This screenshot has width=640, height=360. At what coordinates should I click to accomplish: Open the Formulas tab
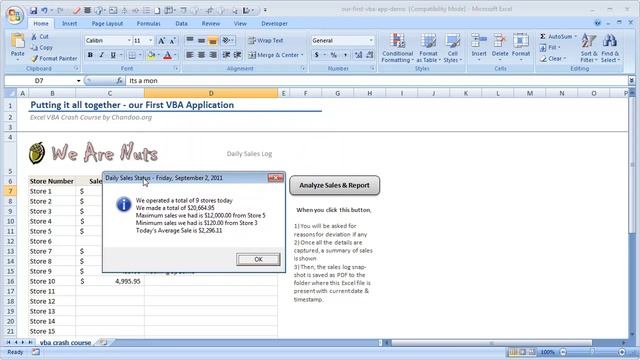[x=149, y=24]
